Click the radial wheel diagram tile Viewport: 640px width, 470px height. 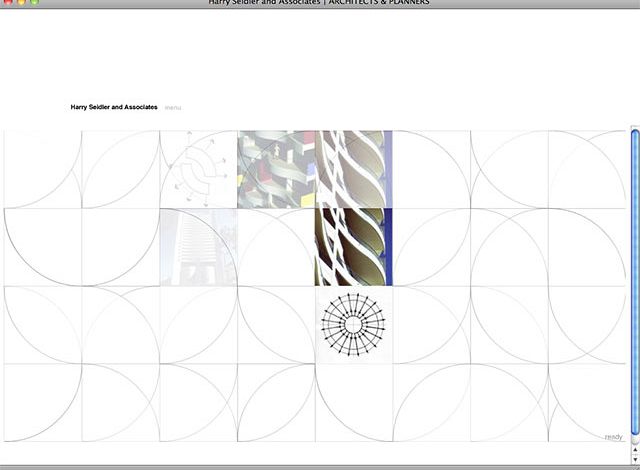click(x=353, y=324)
